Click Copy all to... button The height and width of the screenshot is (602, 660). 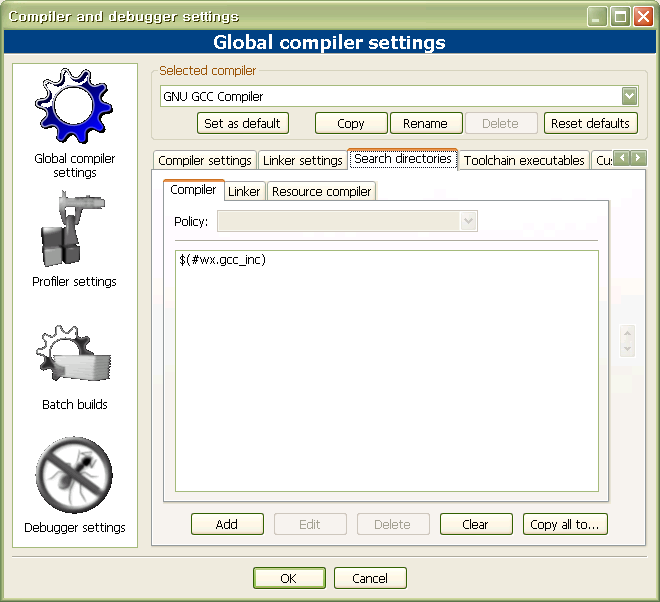(x=565, y=524)
